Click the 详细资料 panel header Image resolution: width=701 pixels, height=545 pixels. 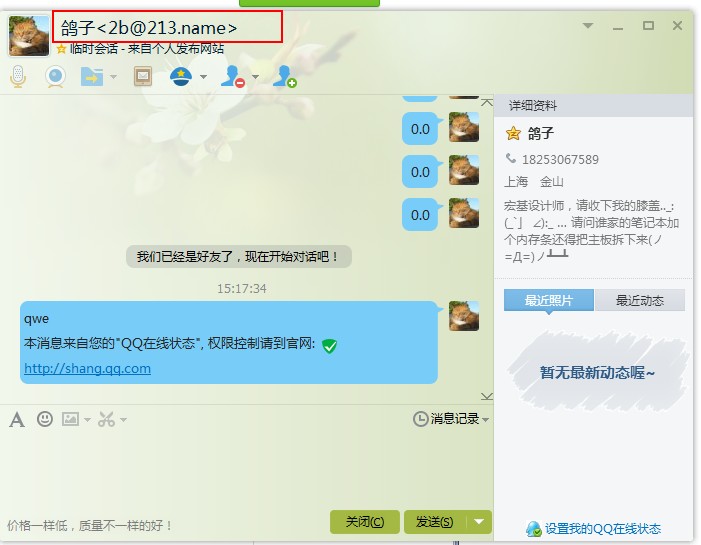click(x=593, y=106)
